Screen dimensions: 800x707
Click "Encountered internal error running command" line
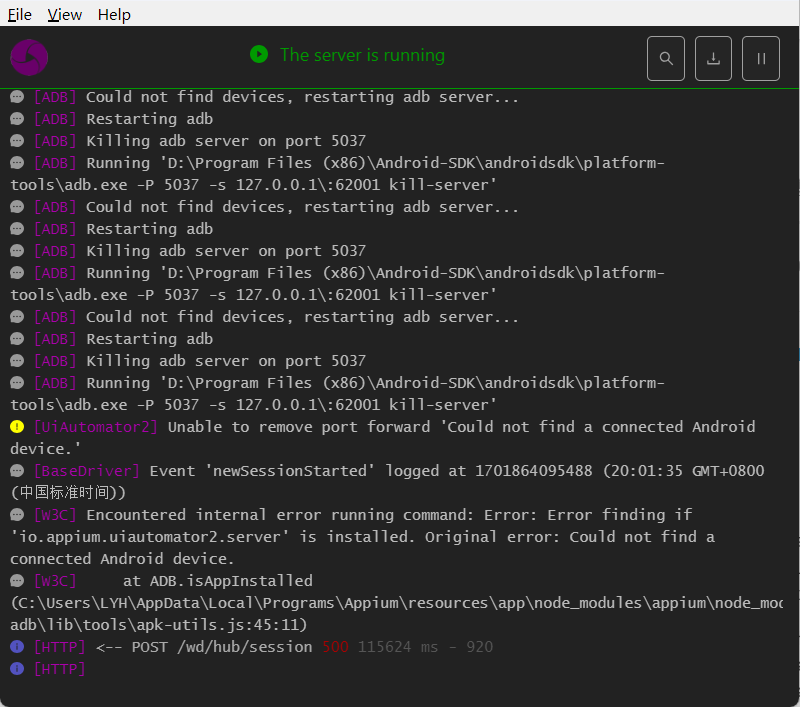pos(280,514)
